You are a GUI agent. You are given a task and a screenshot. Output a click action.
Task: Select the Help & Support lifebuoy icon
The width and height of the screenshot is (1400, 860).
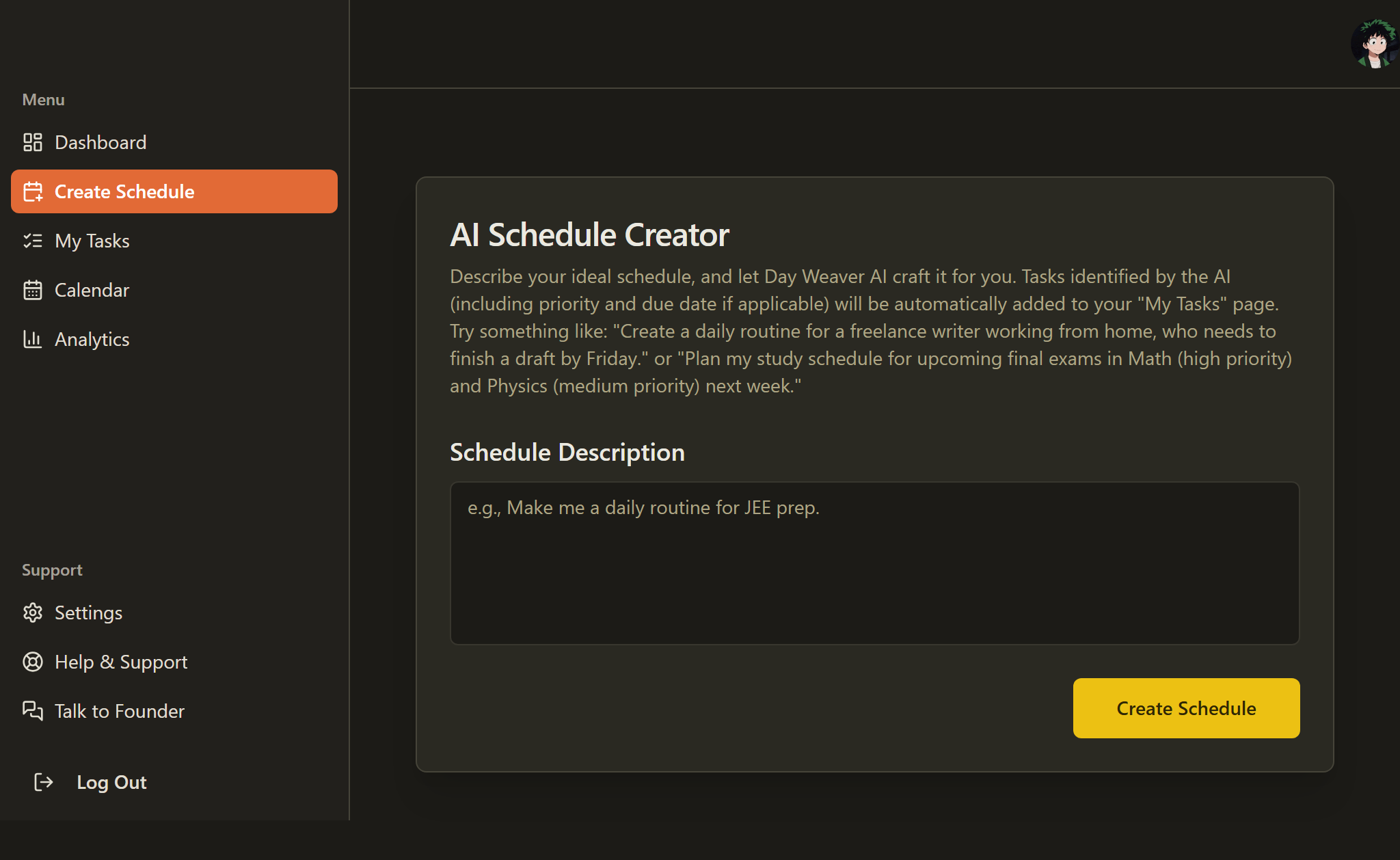[x=33, y=662]
